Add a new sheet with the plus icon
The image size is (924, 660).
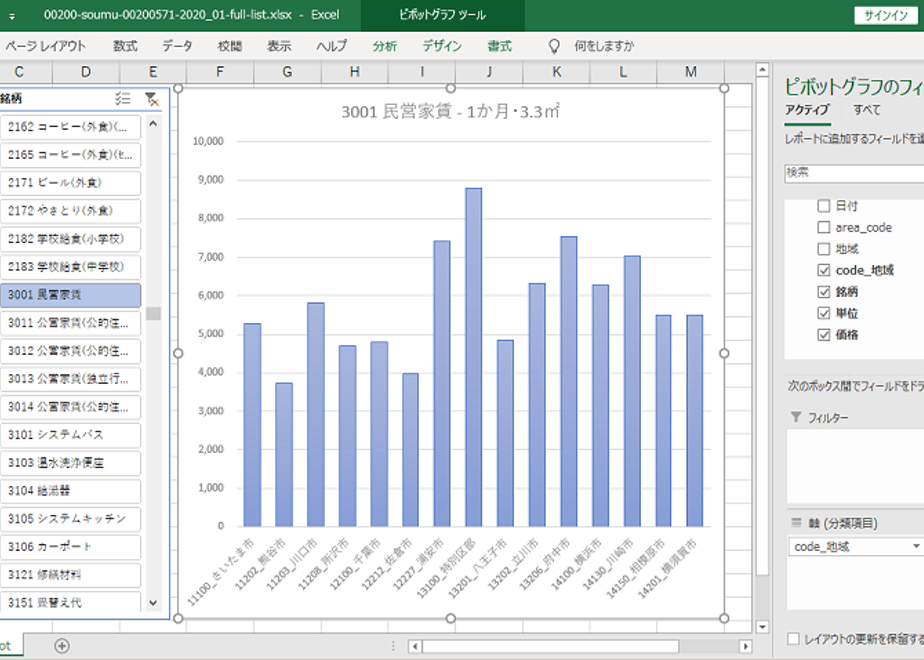point(62,646)
